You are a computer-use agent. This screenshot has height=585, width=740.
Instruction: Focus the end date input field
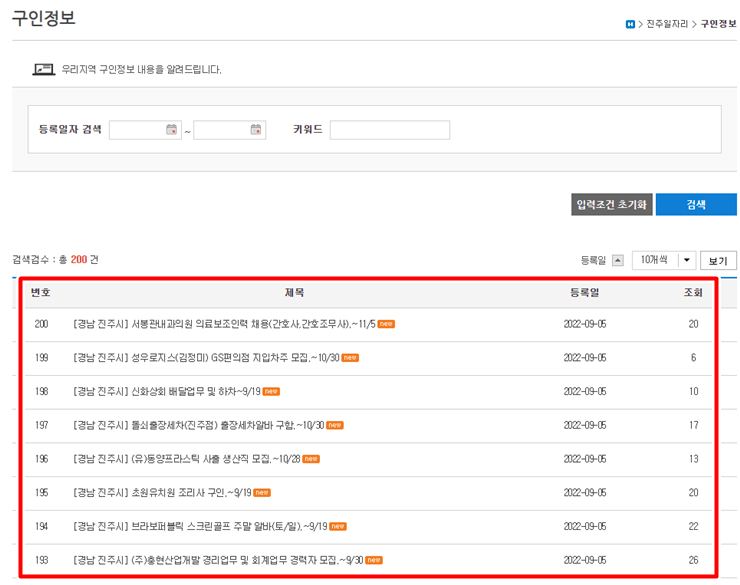(x=230, y=130)
